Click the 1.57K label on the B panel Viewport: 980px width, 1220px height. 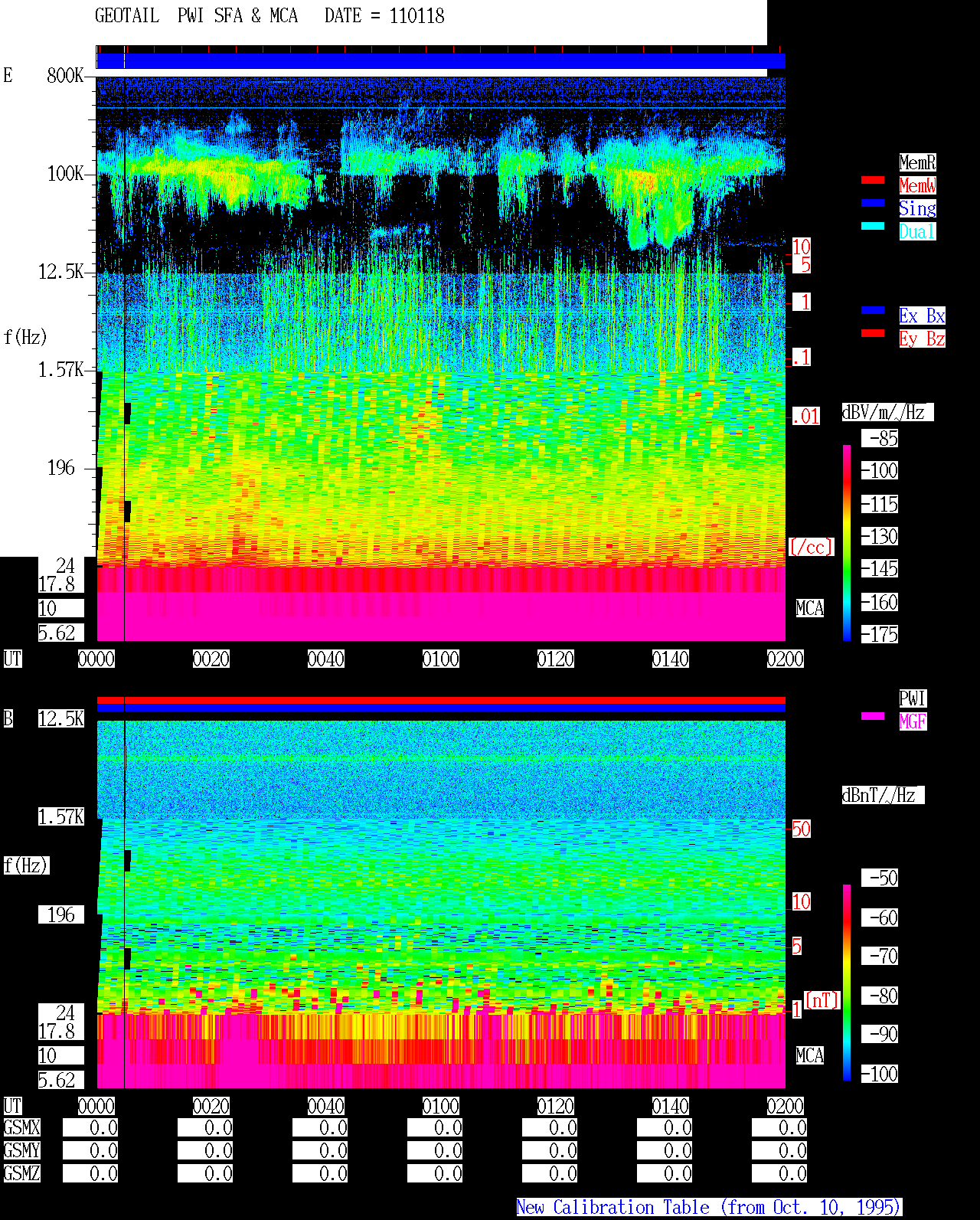61,816
